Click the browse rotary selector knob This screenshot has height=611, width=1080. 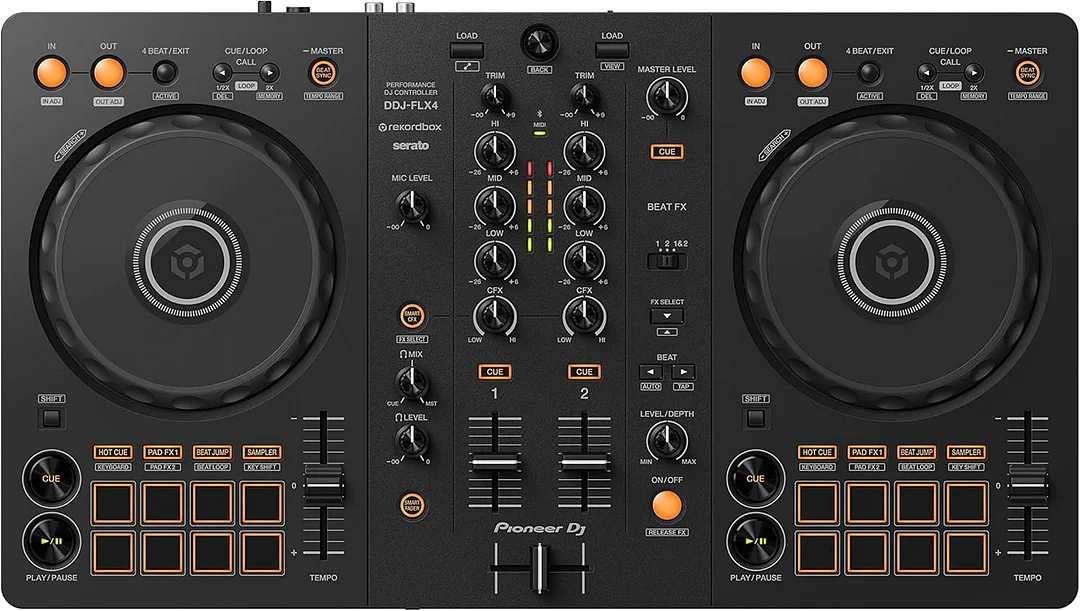[x=539, y=42]
